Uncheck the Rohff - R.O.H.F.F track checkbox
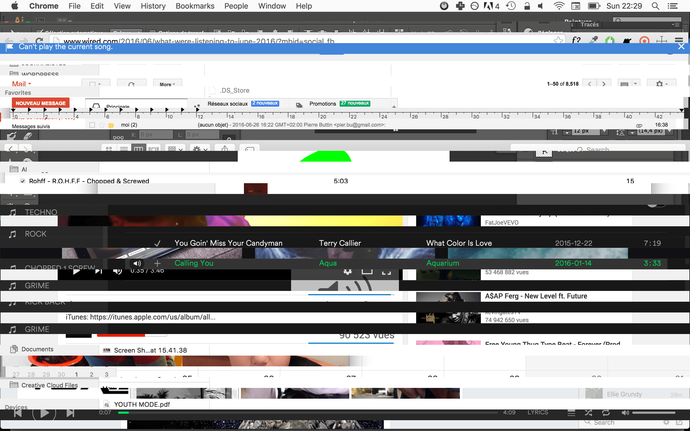690x431 pixels. [22, 181]
